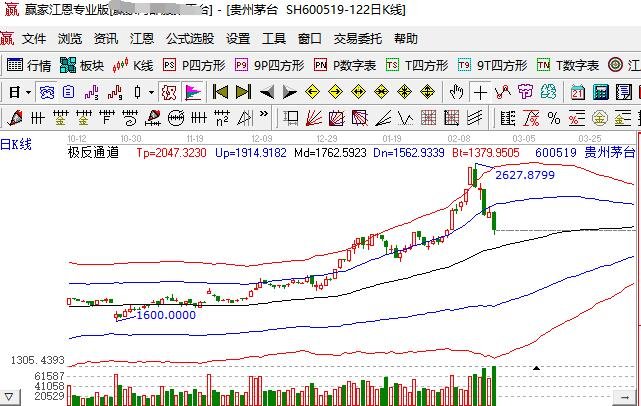This screenshot has width=641, height=406.
Task: Select the parallel lines tool
Action: click(474, 118)
